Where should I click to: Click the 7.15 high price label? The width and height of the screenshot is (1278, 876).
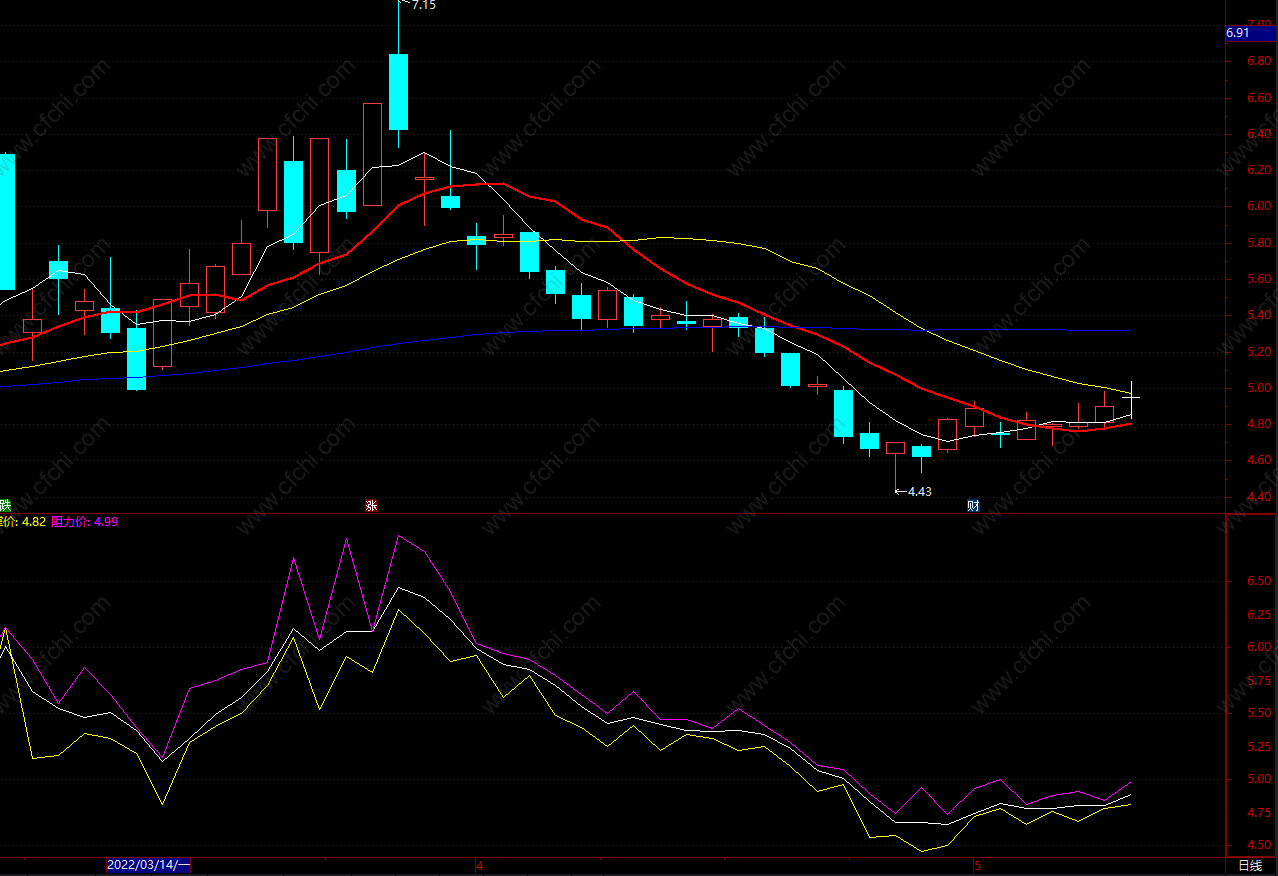pyautogui.click(x=424, y=5)
